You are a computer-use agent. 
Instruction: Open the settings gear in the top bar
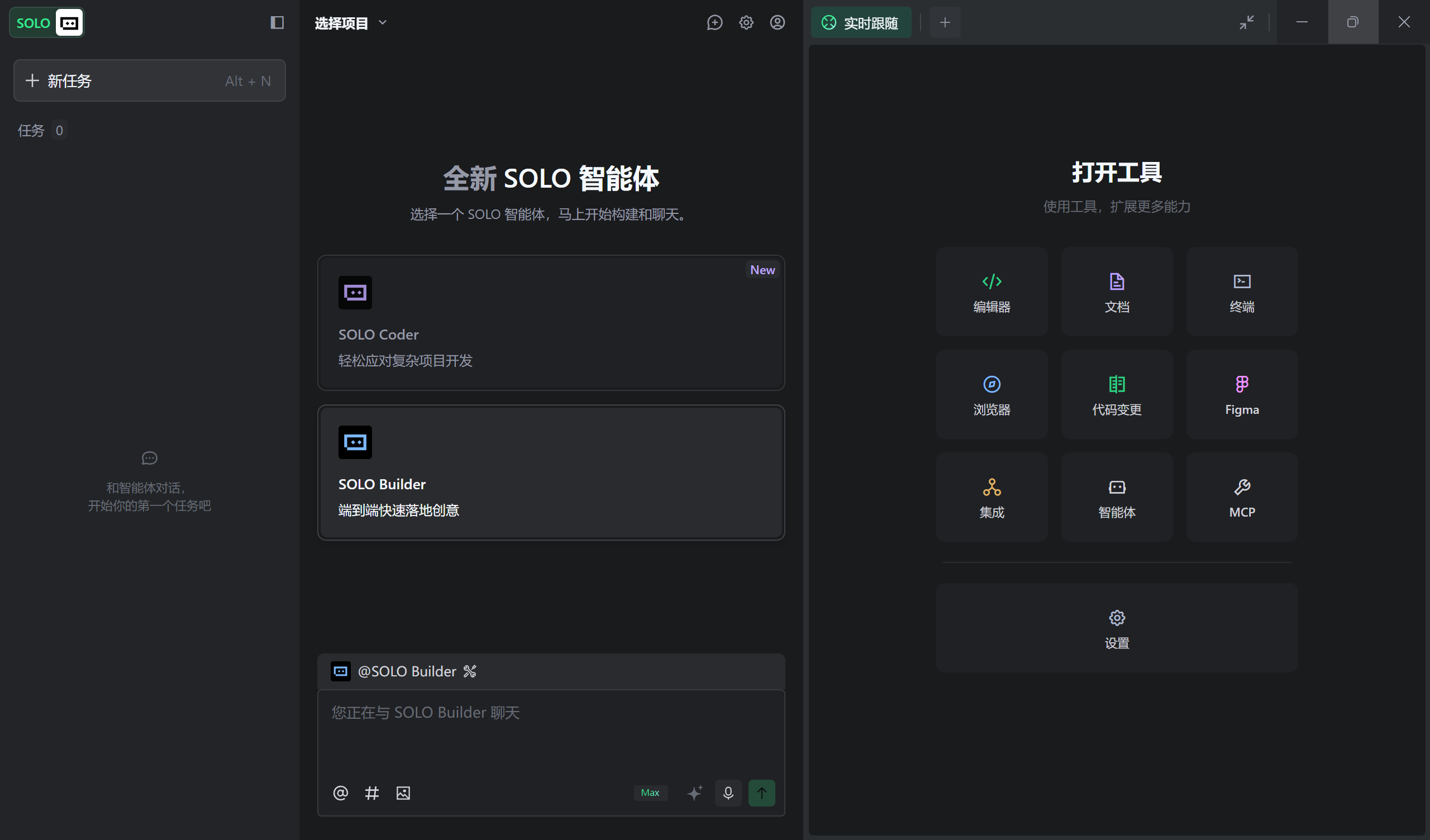pos(746,23)
